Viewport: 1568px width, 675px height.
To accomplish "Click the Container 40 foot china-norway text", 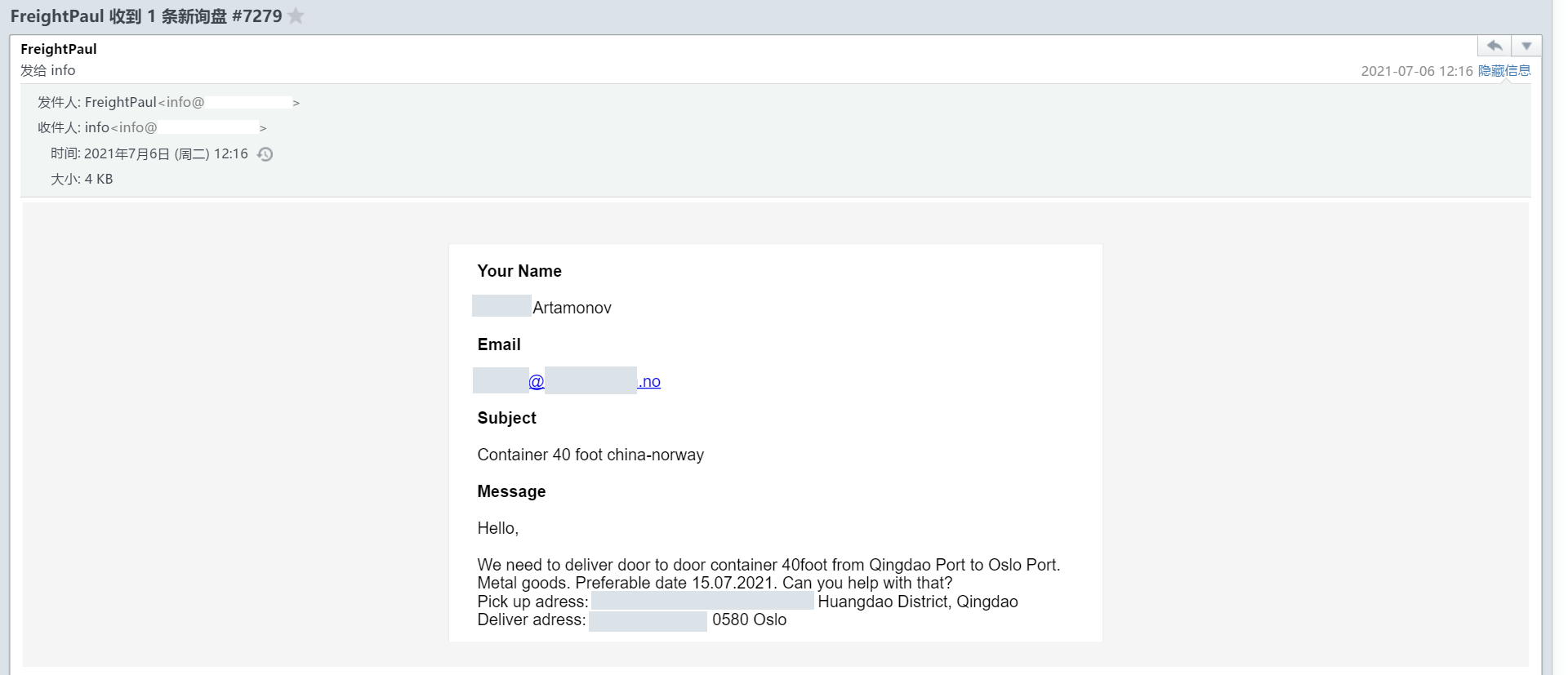I will [590, 455].
